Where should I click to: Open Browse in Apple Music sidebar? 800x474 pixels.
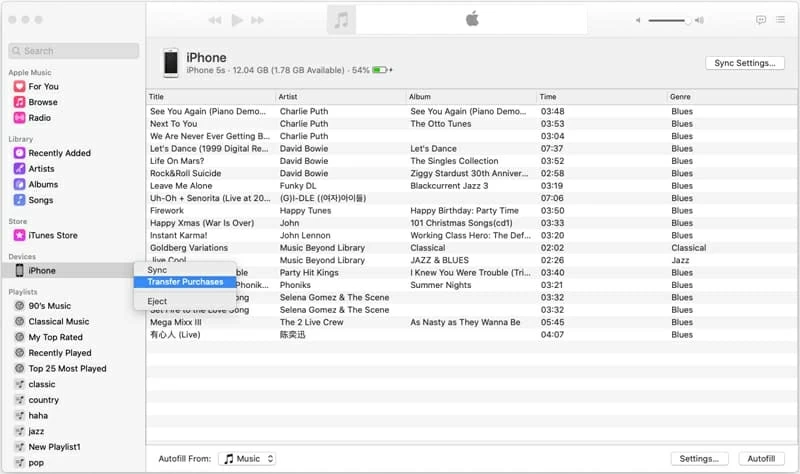[42, 102]
